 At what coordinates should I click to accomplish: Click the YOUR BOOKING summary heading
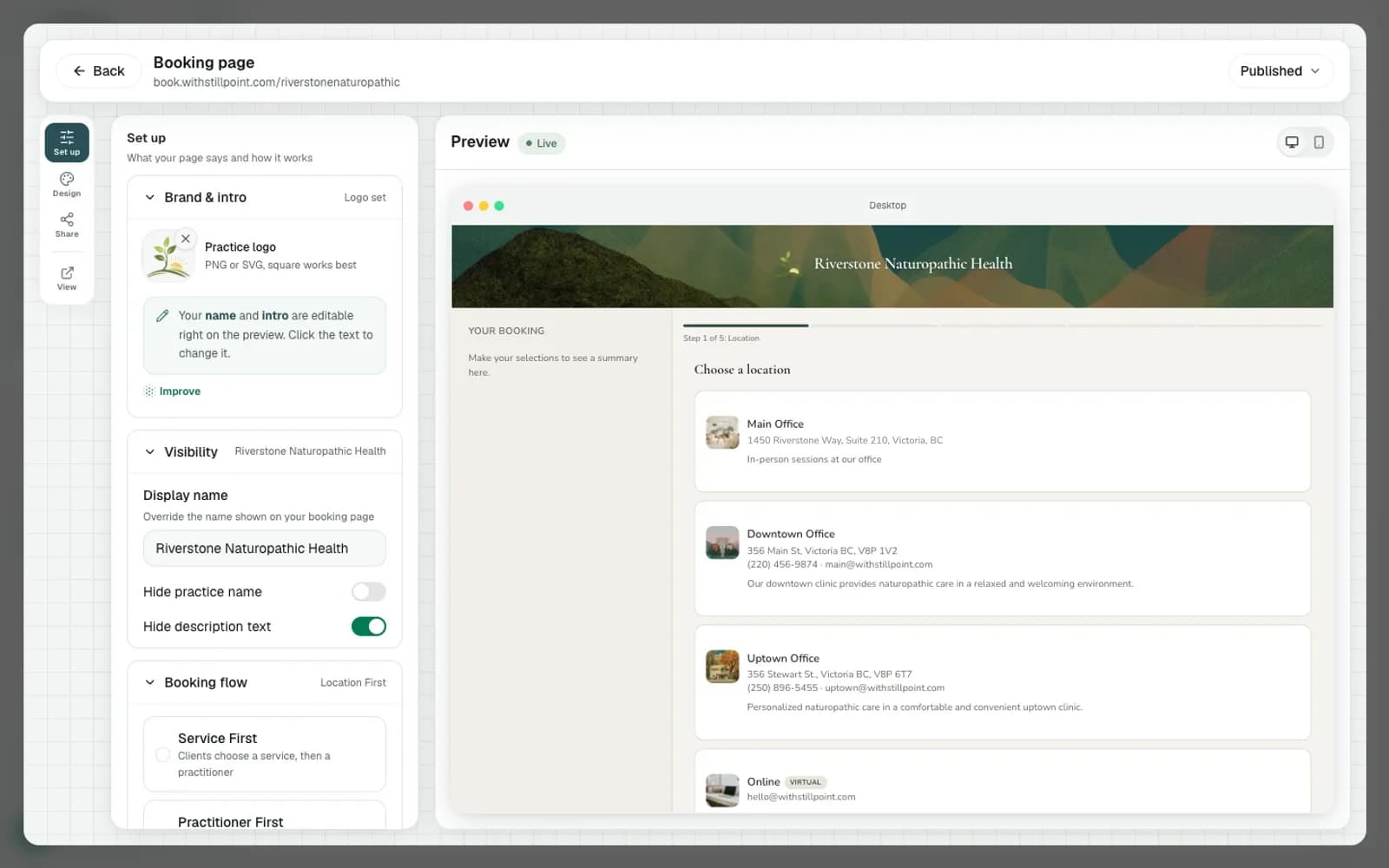[x=506, y=331]
